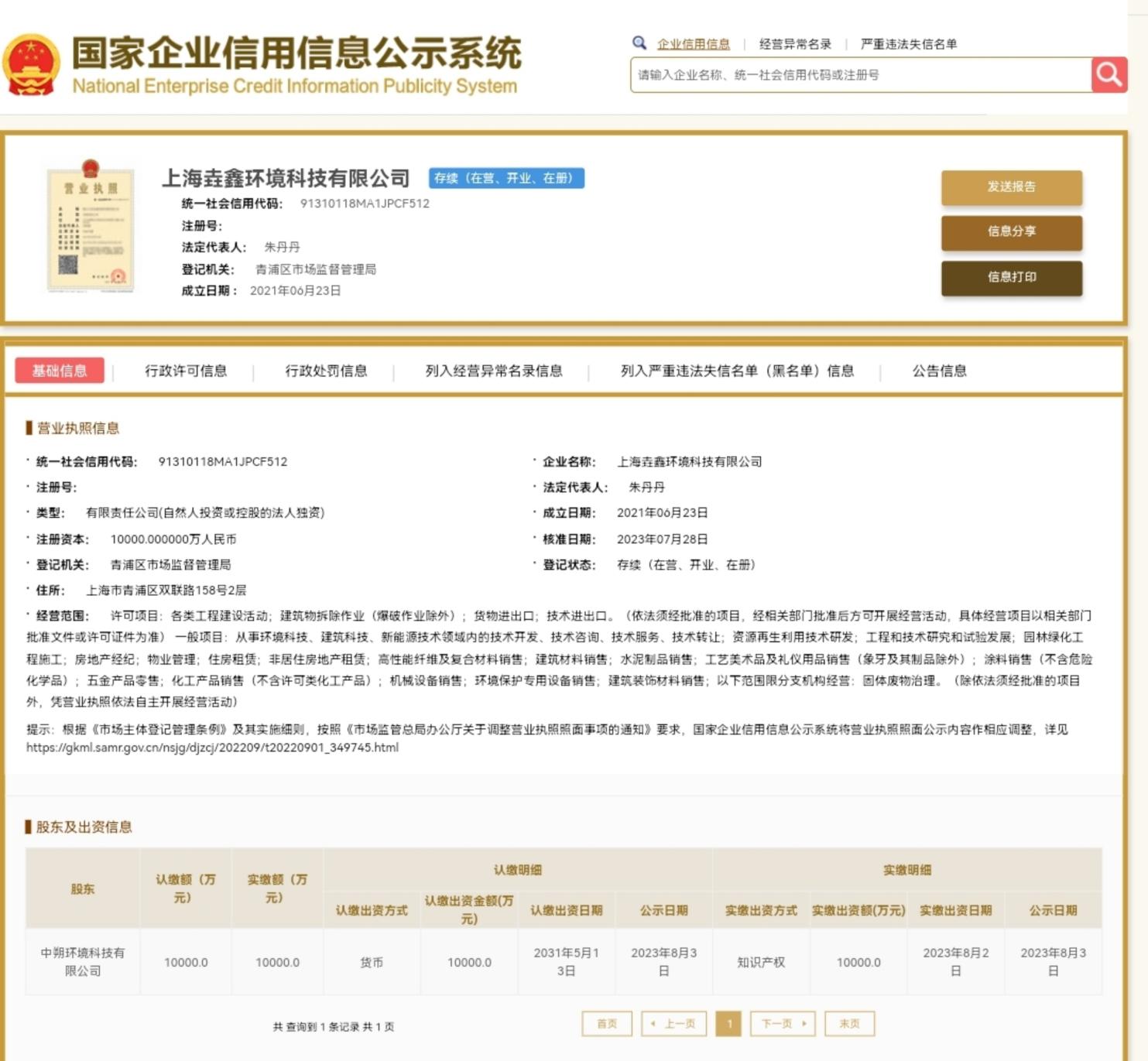Click the 共查询到1条记录 summary text
The image size is (1148, 1061).
(x=333, y=1026)
